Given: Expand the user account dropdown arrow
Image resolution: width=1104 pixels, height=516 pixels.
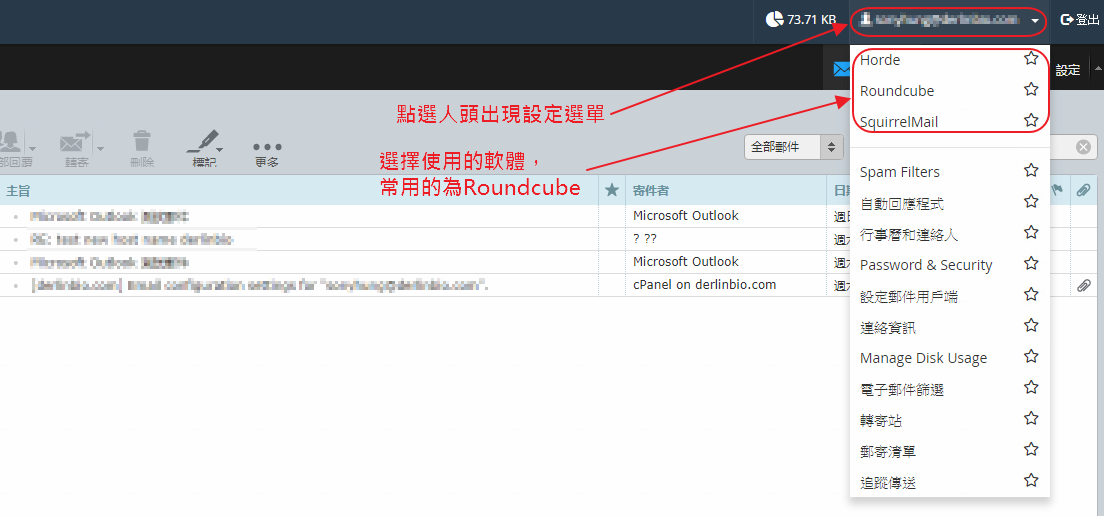Looking at the screenshot, I should point(1034,21).
